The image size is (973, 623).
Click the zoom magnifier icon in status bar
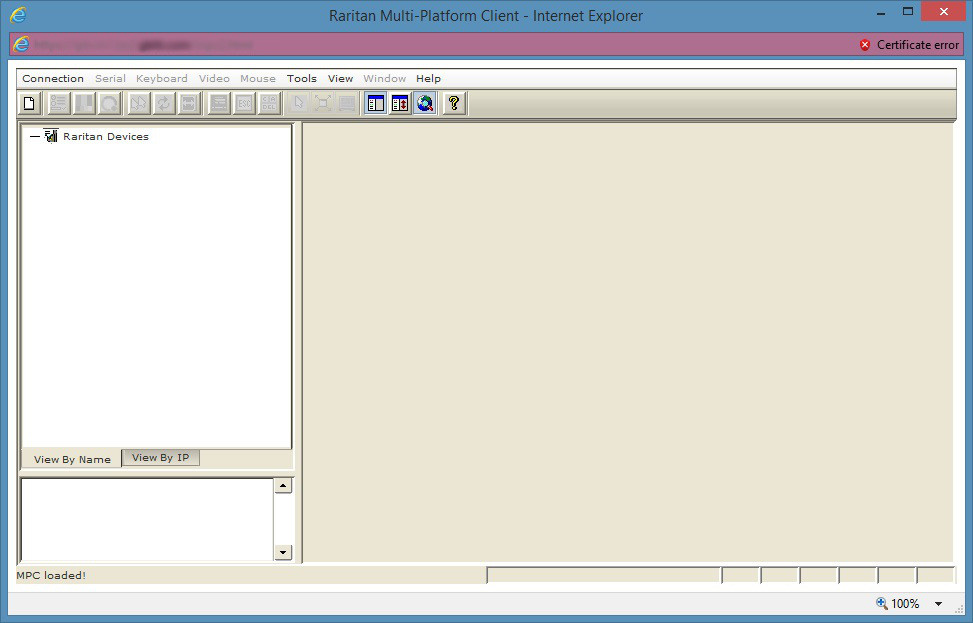[x=882, y=603]
